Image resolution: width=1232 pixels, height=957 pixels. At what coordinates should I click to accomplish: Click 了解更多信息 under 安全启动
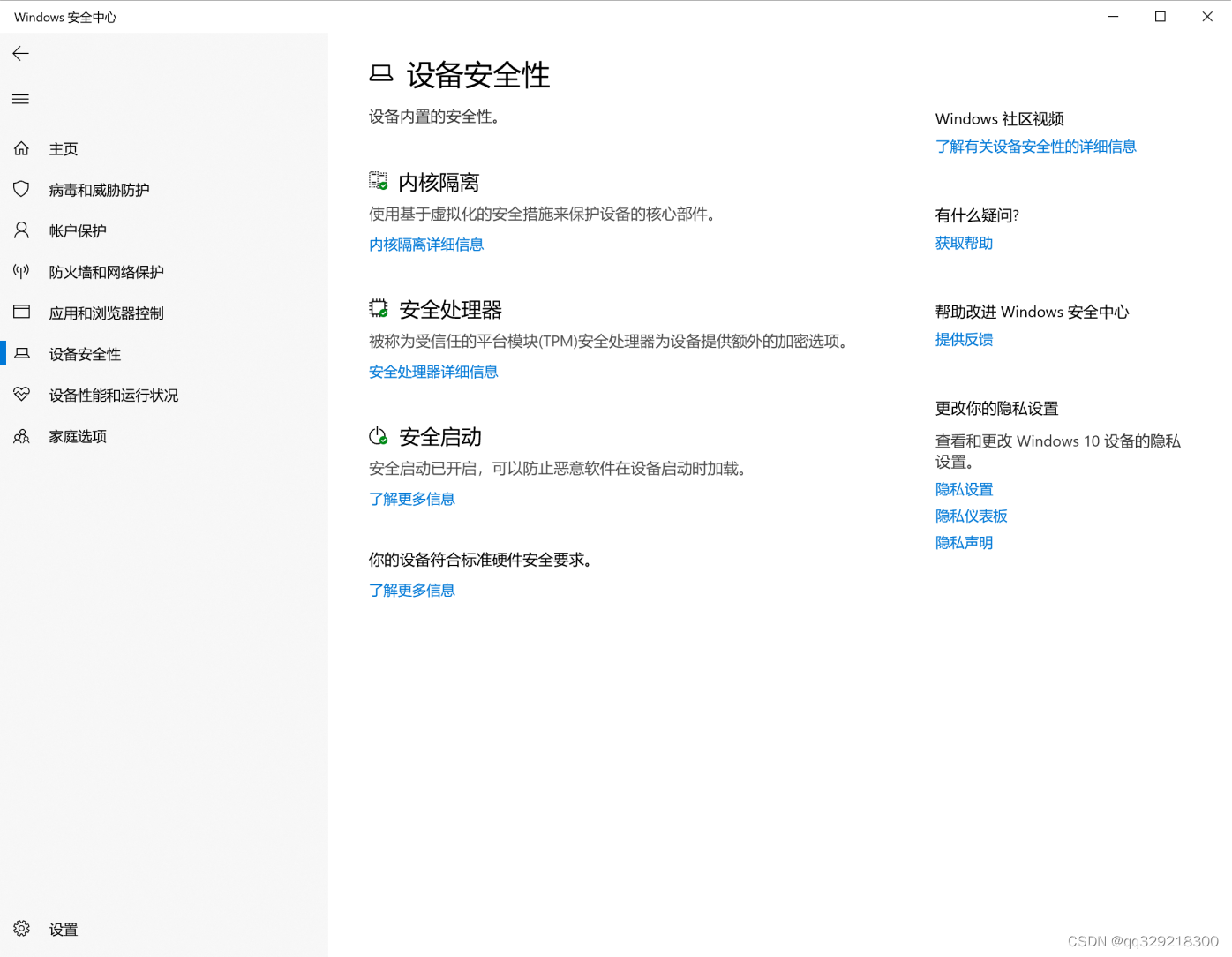coord(412,499)
